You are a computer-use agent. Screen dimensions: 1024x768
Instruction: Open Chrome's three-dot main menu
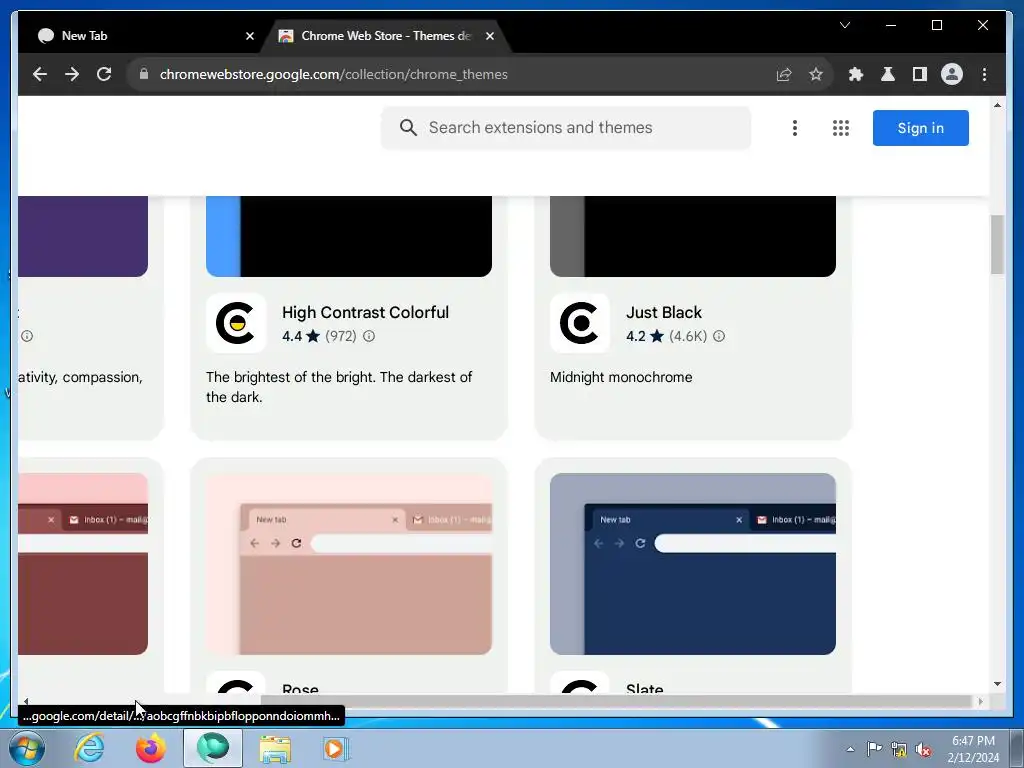point(984,74)
